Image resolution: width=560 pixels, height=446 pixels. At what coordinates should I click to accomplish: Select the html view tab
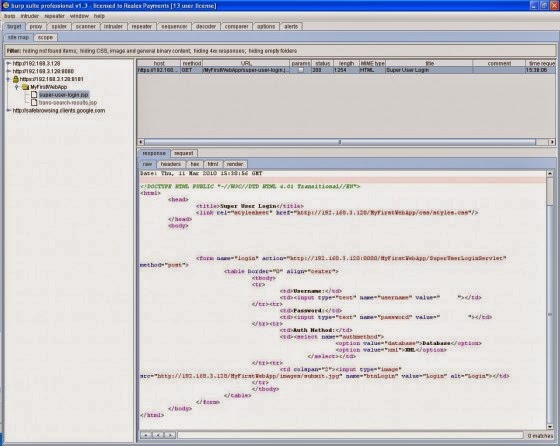pos(213,164)
